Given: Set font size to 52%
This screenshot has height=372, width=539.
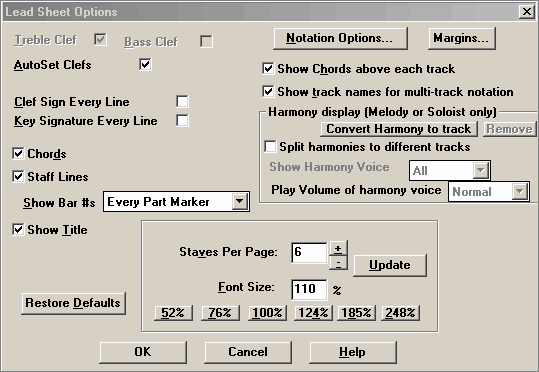Looking at the screenshot, I should (173, 313).
